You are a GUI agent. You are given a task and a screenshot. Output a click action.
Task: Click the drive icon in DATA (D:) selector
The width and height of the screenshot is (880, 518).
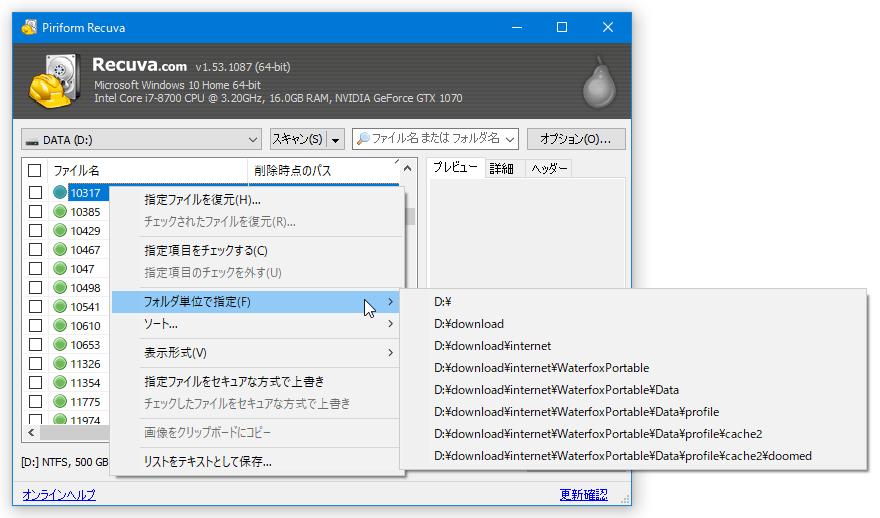click(x=32, y=140)
